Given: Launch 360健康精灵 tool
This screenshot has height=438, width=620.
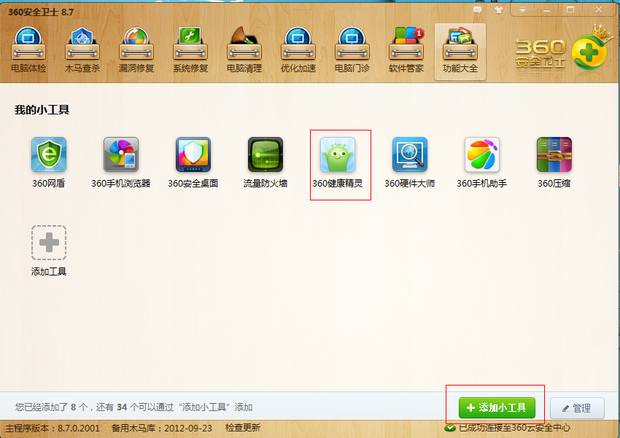Looking at the screenshot, I should [337, 163].
